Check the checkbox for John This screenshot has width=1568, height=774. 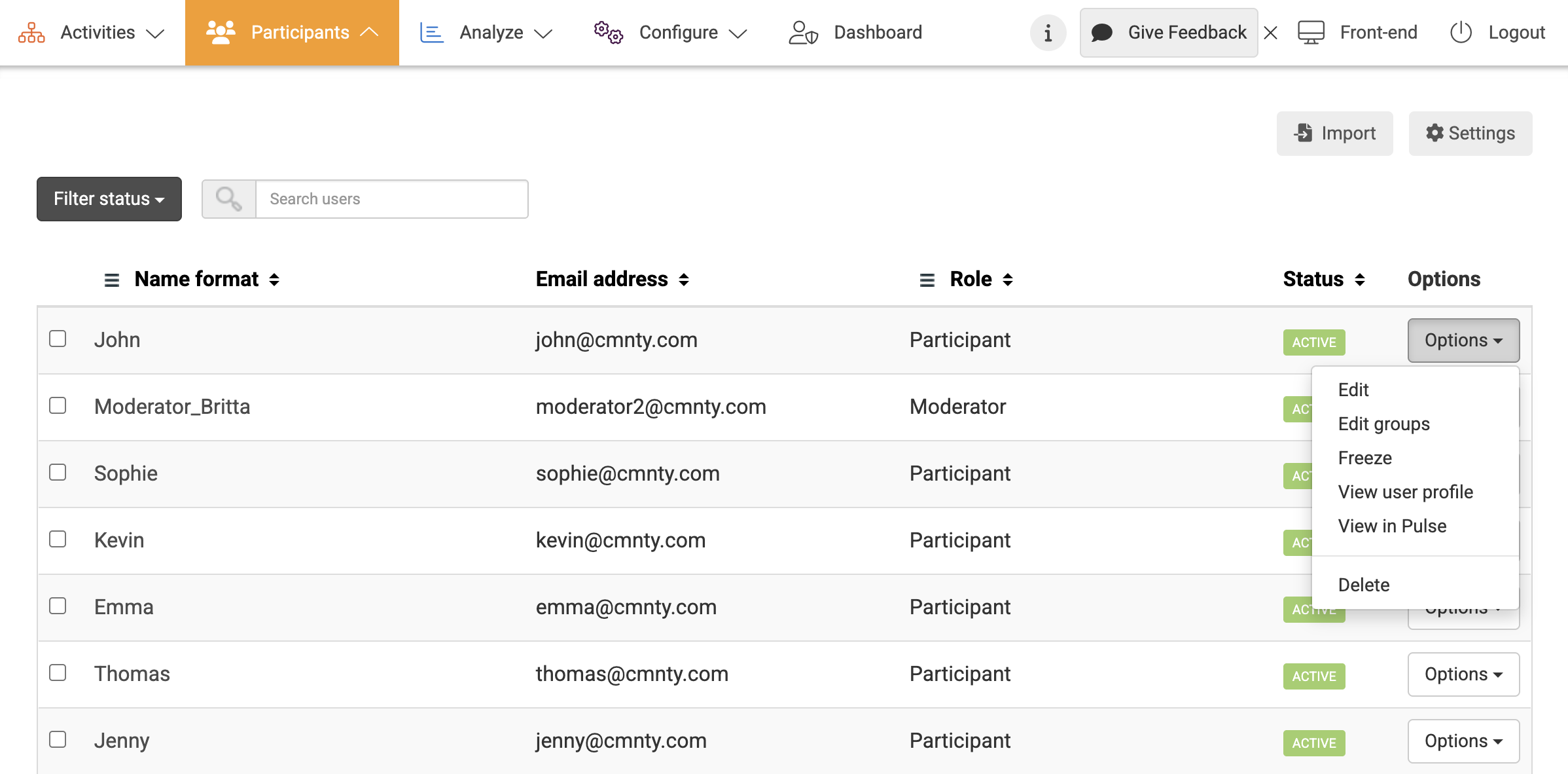(x=58, y=339)
